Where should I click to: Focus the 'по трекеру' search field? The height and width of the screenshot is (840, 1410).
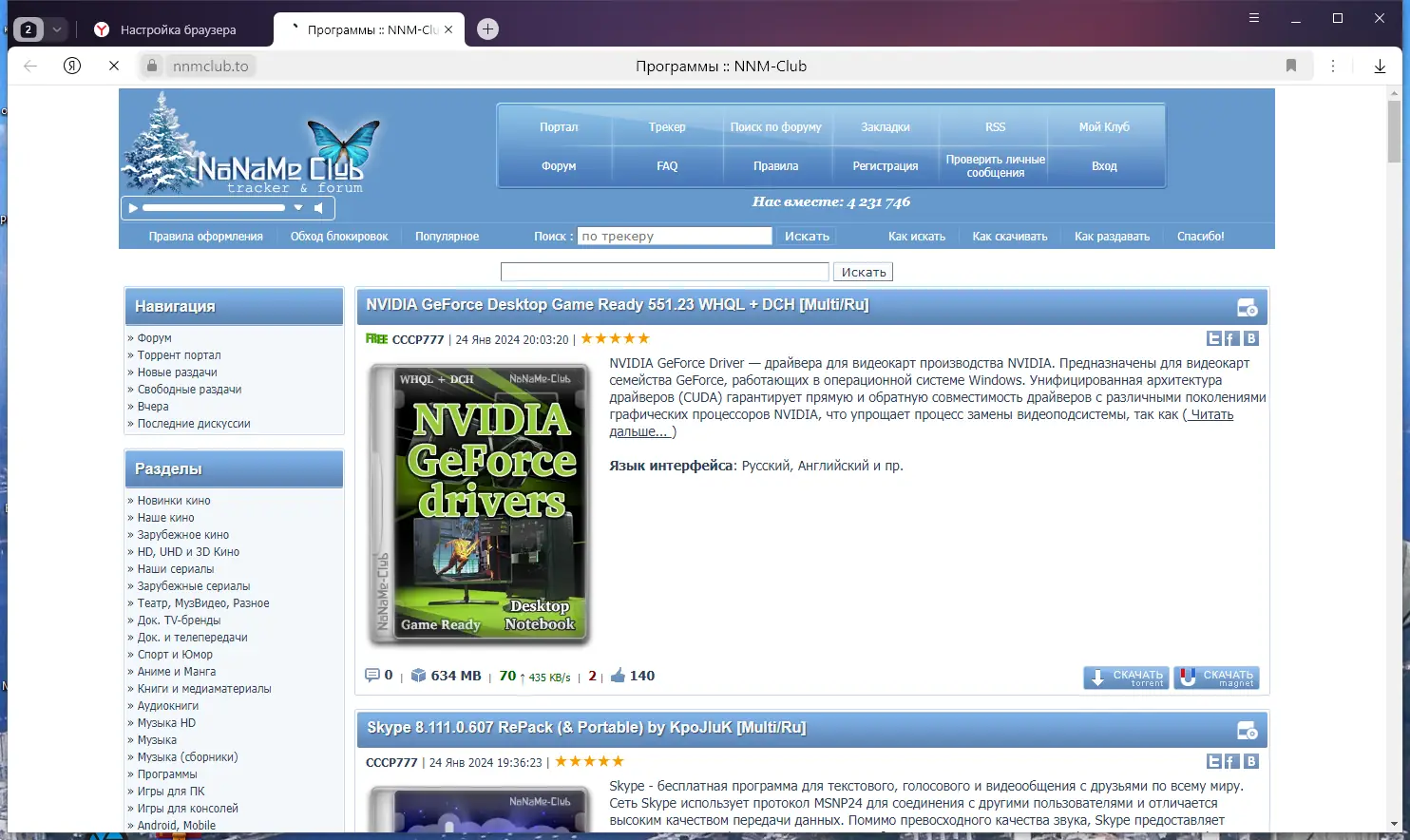tap(675, 237)
